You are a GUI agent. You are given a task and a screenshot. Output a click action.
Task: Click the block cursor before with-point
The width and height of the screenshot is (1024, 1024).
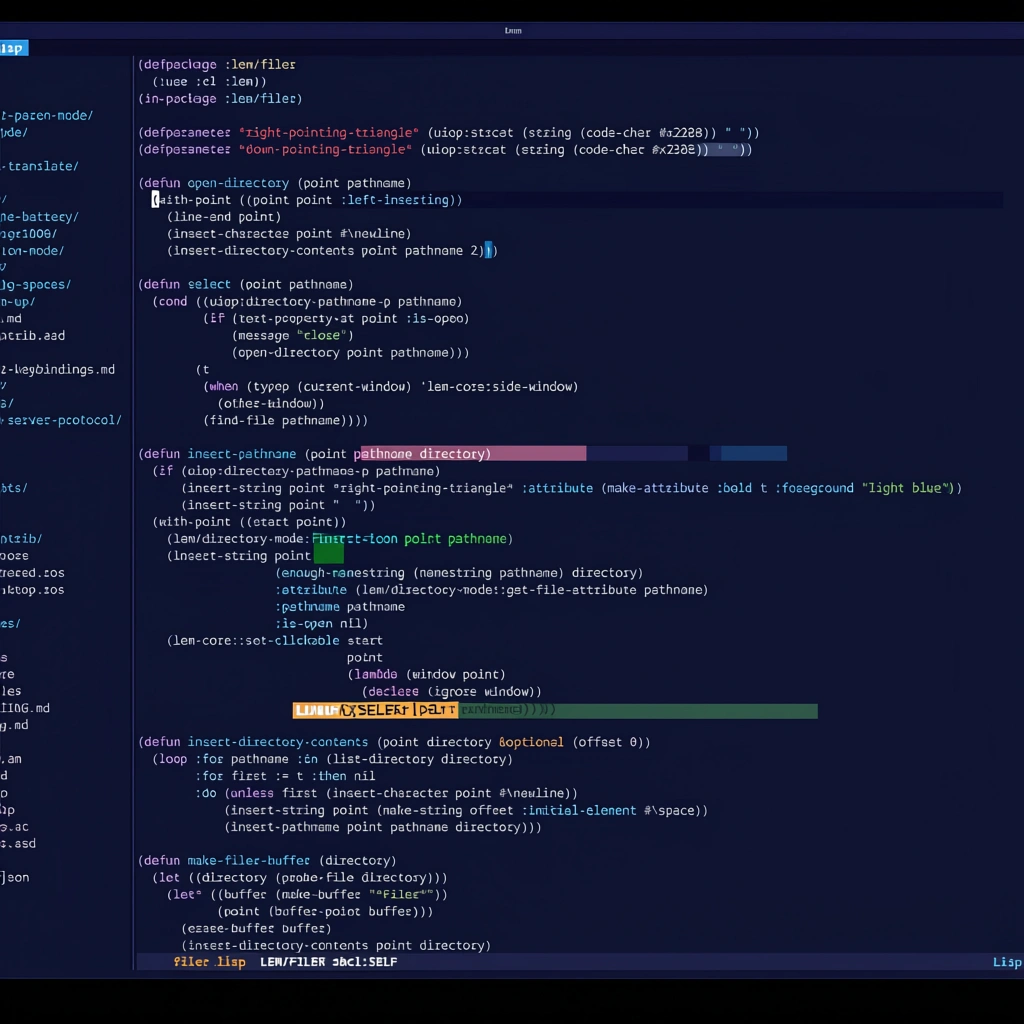155,200
